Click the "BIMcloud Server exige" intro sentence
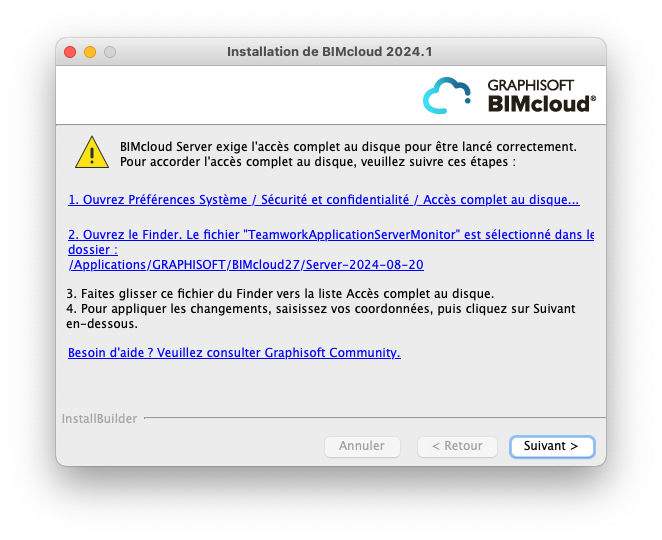The width and height of the screenshot is (662, 540). click(348, 147)
